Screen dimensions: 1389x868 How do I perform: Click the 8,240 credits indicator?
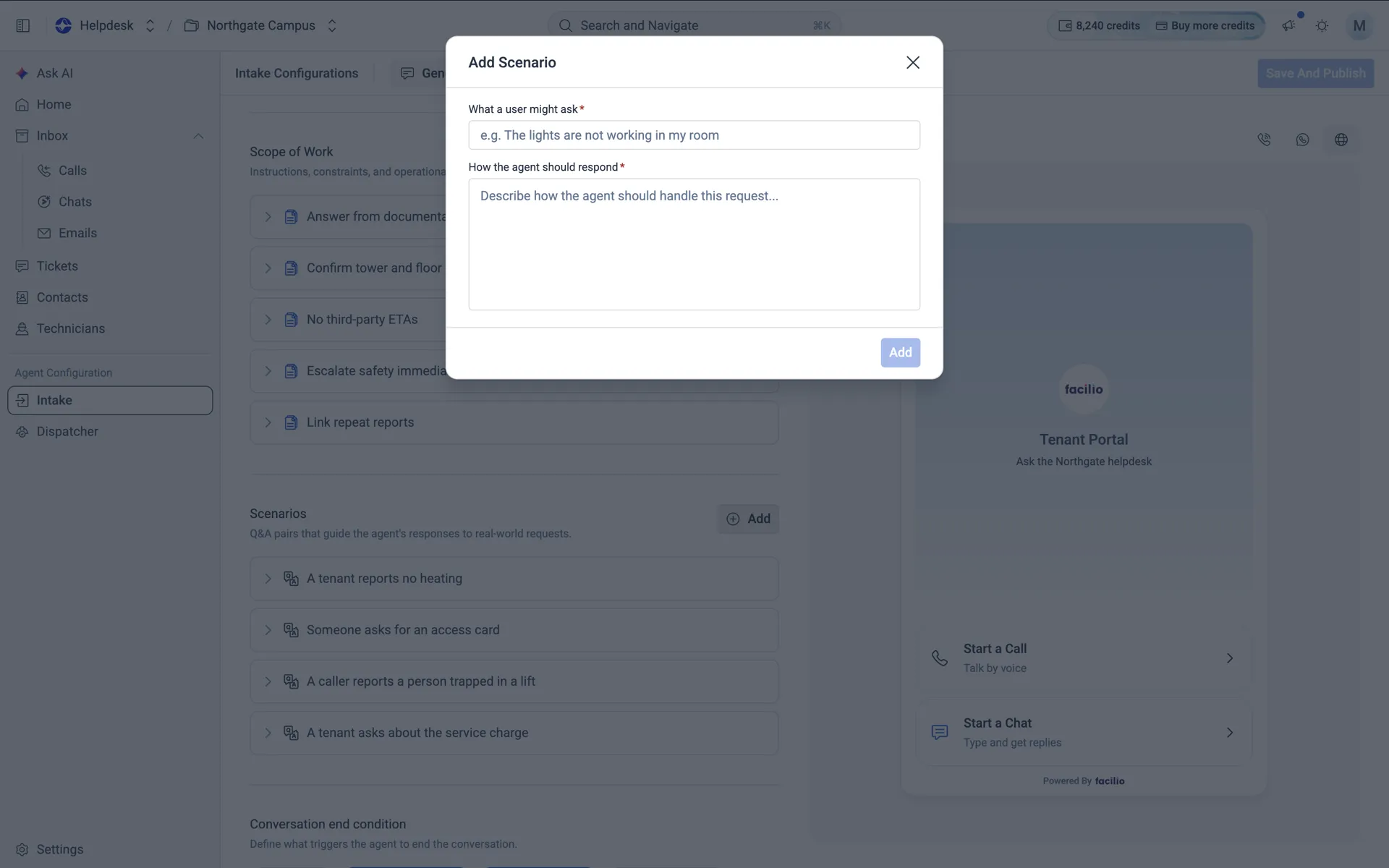click(x=1099, y=25)
